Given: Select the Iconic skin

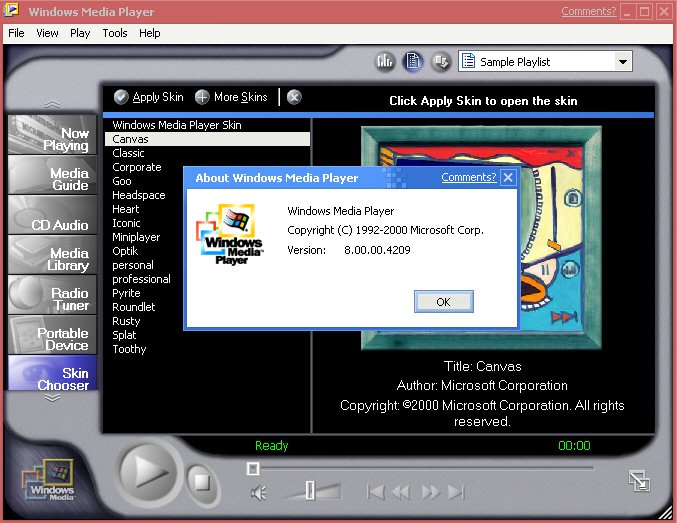Looking at the screenshot, I should (x=126, y=223).
